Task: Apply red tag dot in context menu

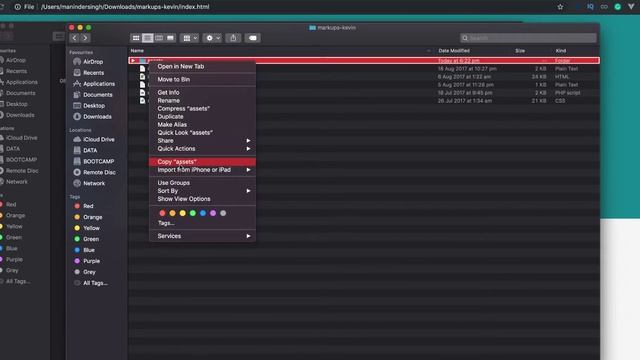Action: pos(162,213)
